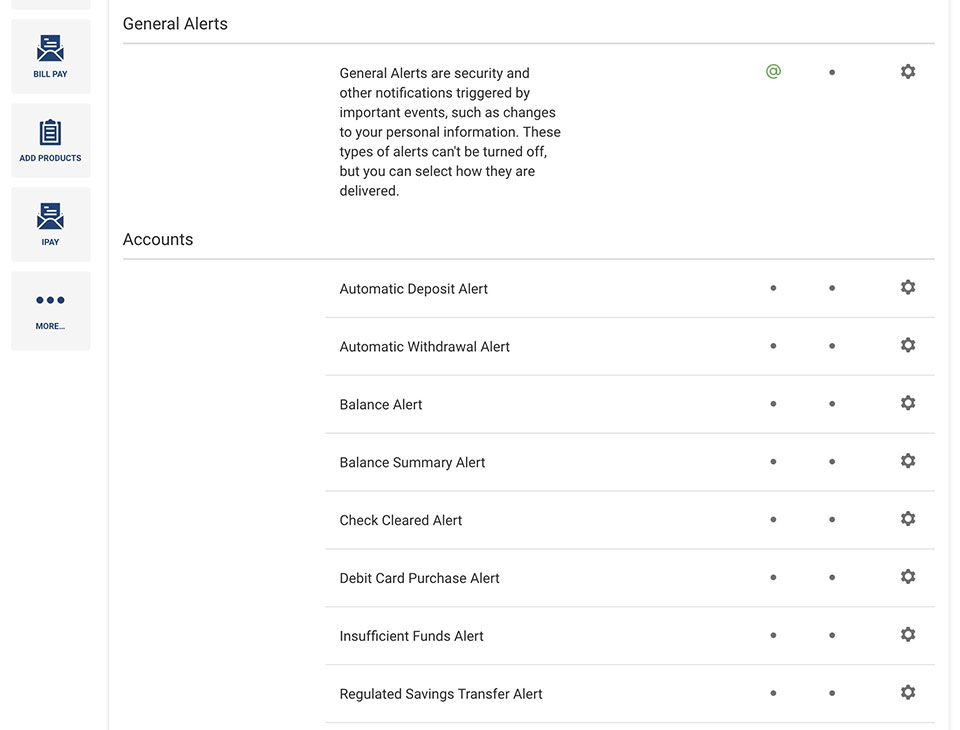Screen dimensions: 960x730
Task: Open gear settings for Debit Card Purchase Alert
Action: [908, 577]
